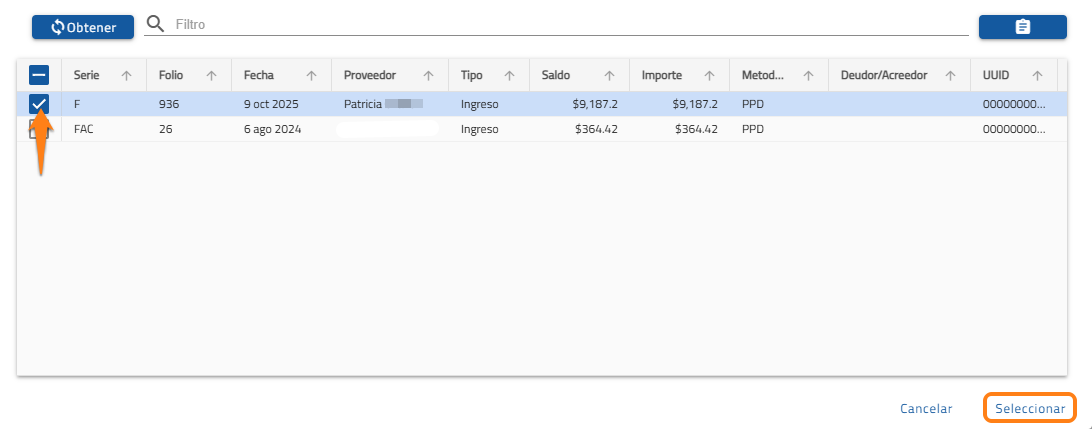Sort by Tipo column arrow
Image resolution: width=1092 pixels, height=429 pixels.
pos(509,76)
